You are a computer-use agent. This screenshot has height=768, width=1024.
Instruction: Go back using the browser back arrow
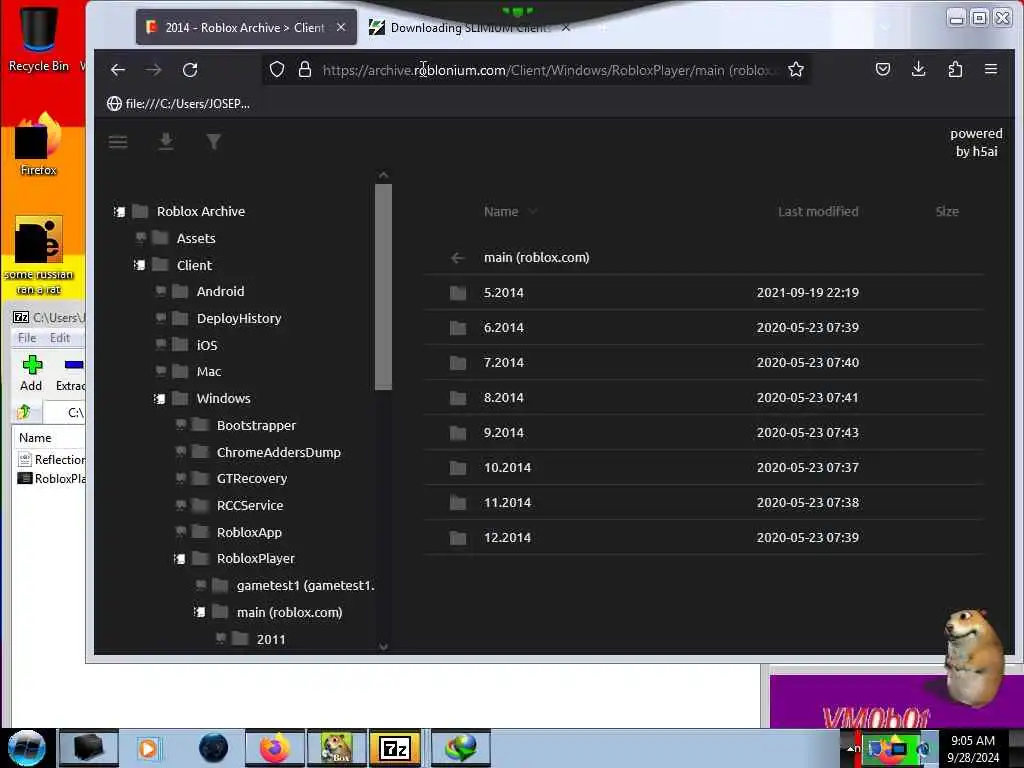click(x=118, y=70)
